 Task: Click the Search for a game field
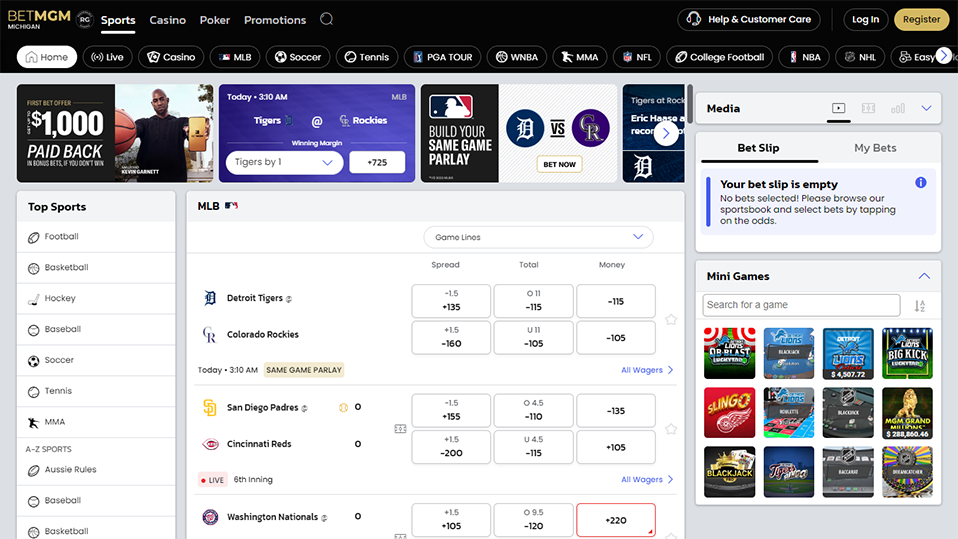point(801,305)
